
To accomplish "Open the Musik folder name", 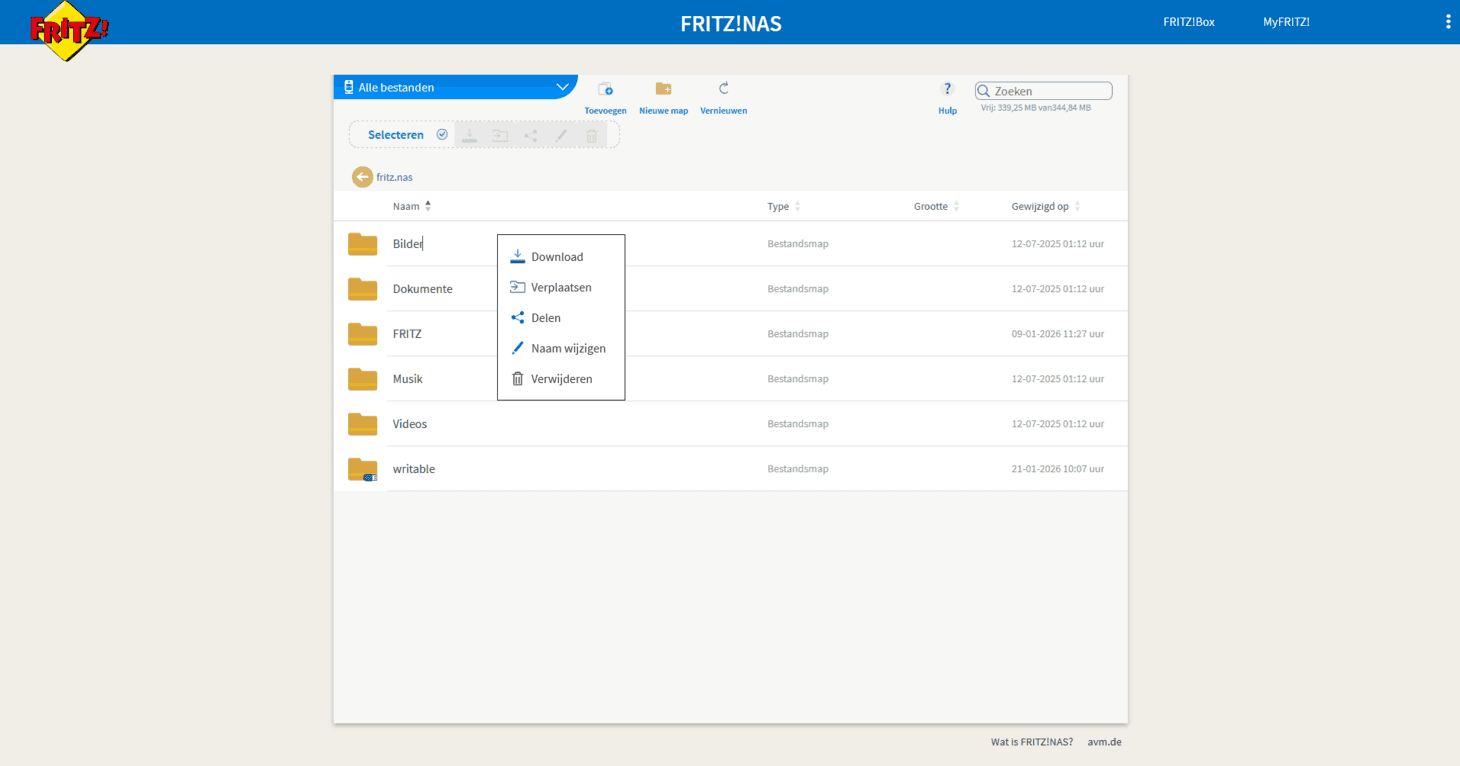I will [x=408, y=379].
